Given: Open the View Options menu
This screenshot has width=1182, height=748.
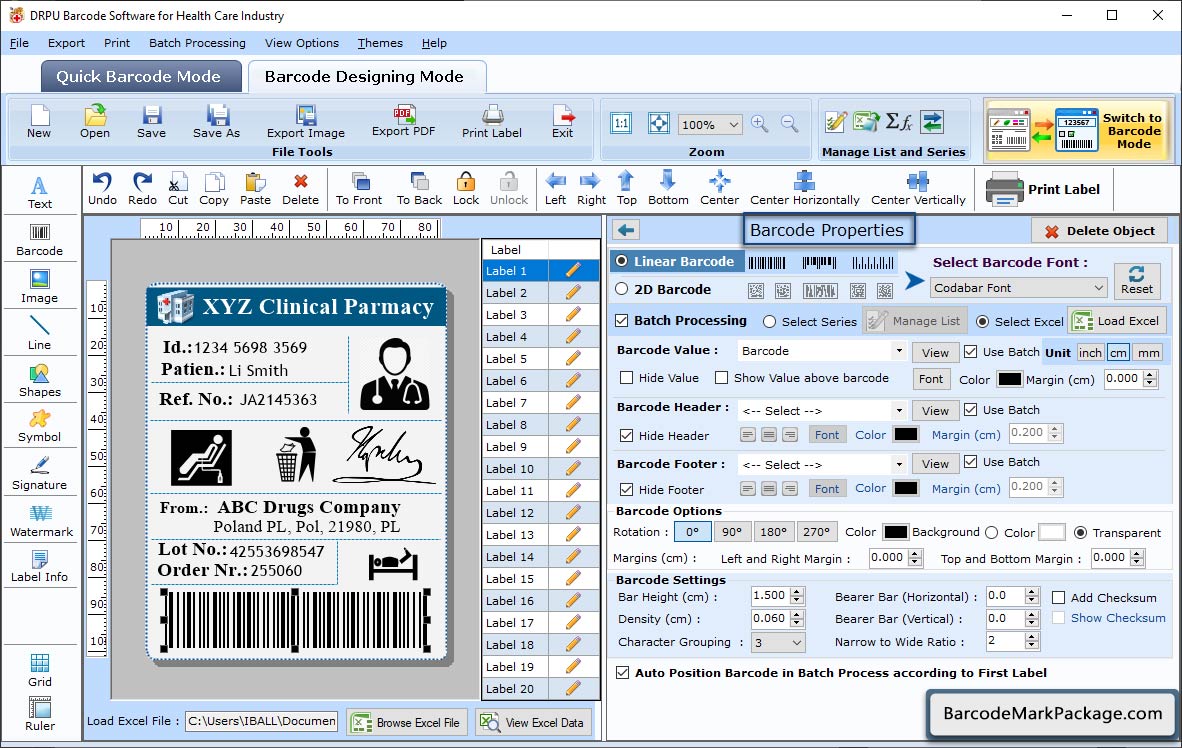Looking at the screenshot, I should click(302, 43).
